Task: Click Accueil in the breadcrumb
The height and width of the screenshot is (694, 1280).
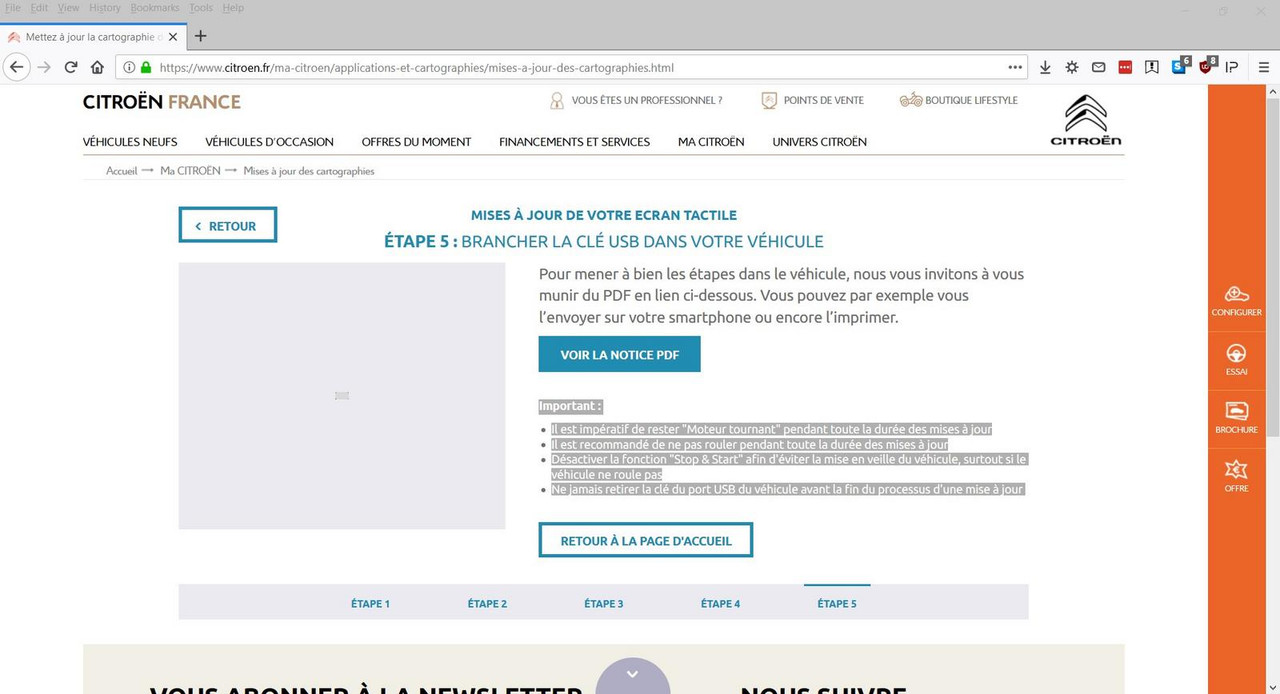Action: (x=122, y=171)
